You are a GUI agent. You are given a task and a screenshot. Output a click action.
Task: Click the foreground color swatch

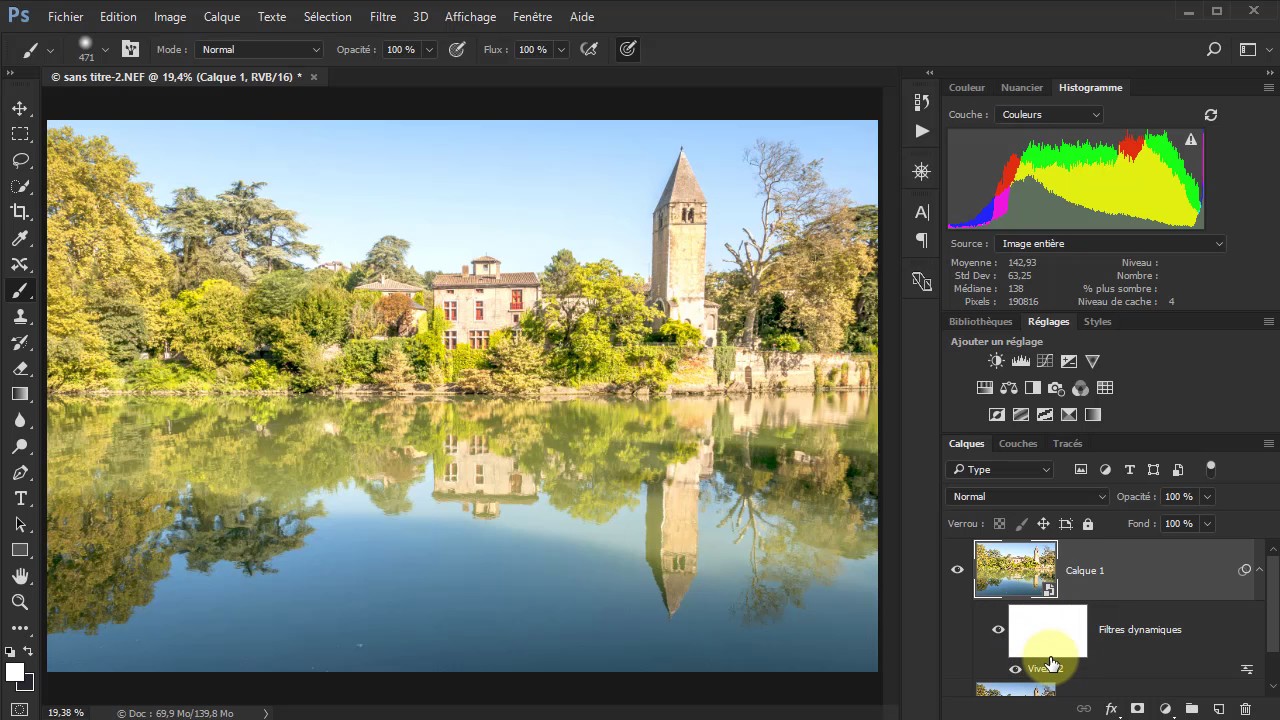coord(14,672)
